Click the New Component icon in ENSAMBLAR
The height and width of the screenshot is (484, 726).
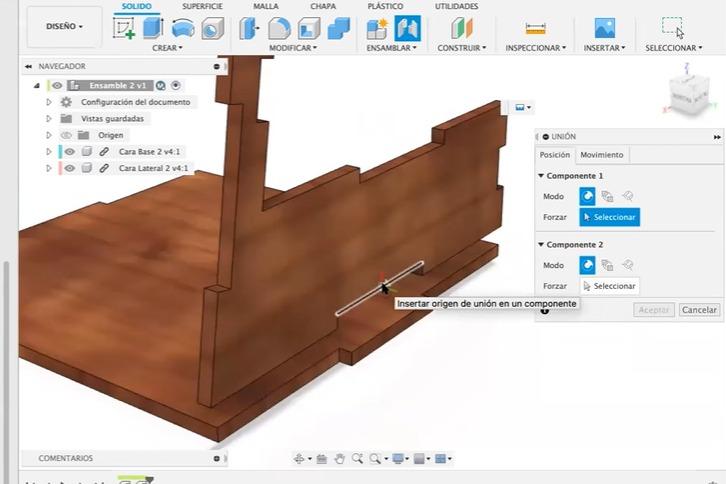(x=377, y=29)
